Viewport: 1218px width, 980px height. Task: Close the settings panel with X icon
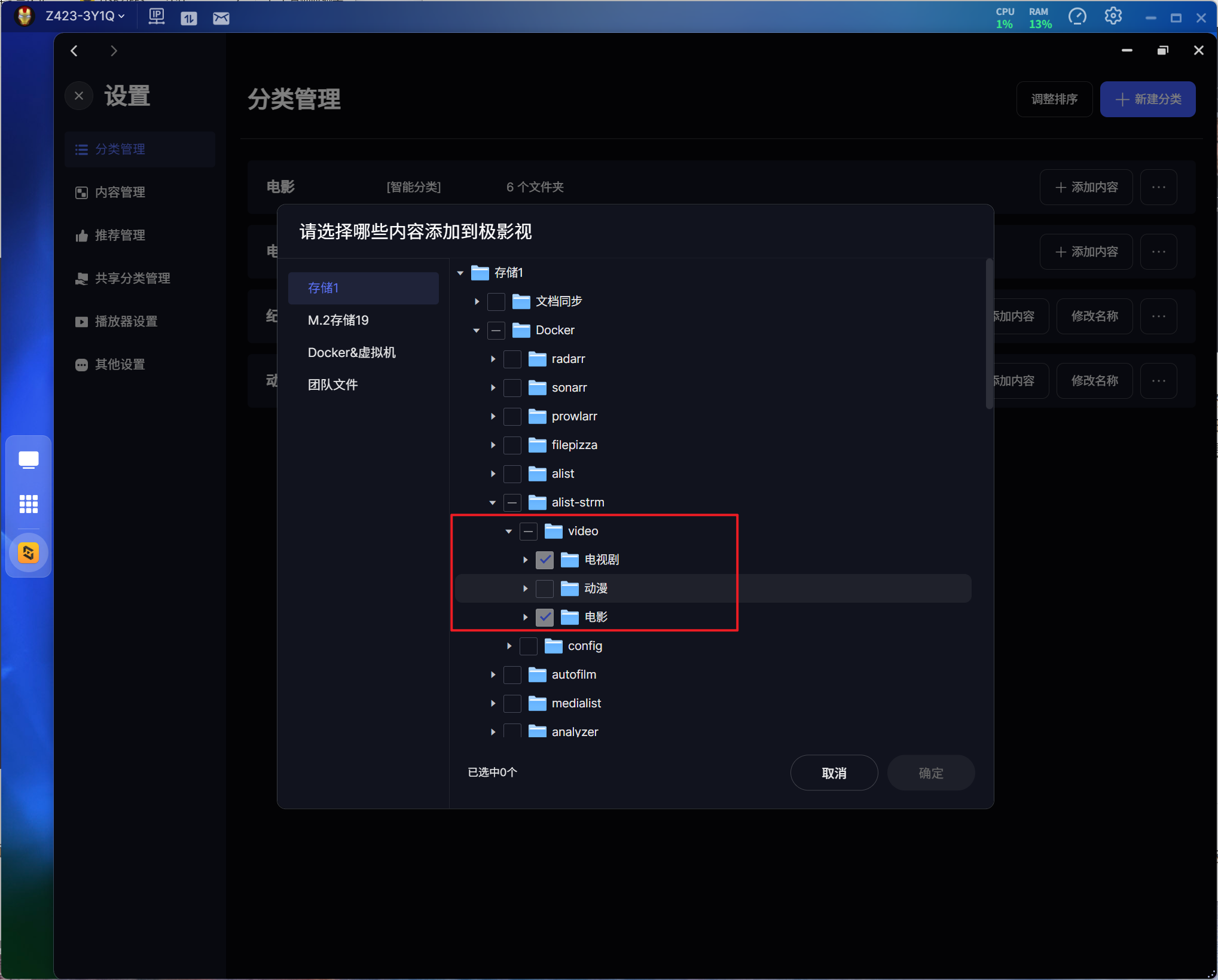coord(79,96)
